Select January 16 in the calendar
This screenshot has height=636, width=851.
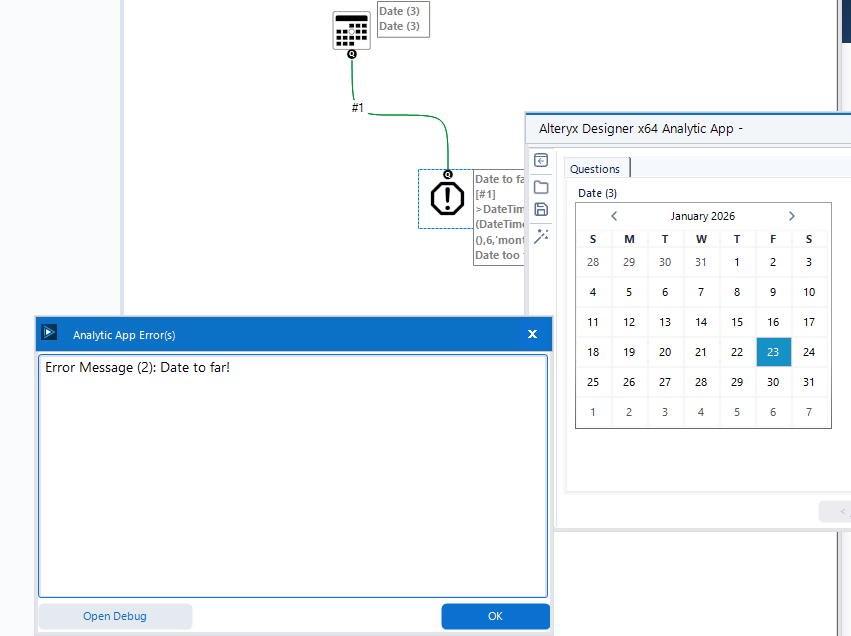773,322
